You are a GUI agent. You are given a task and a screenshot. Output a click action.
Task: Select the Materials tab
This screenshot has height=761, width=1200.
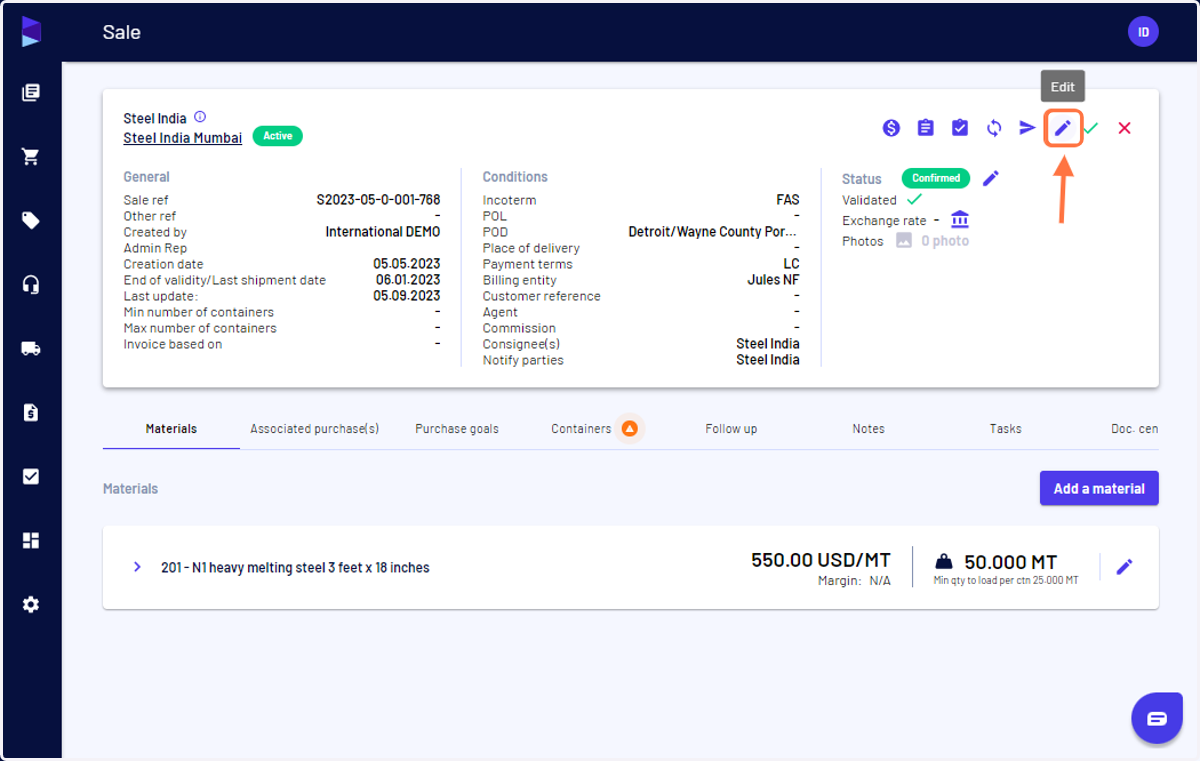point(171,428)
